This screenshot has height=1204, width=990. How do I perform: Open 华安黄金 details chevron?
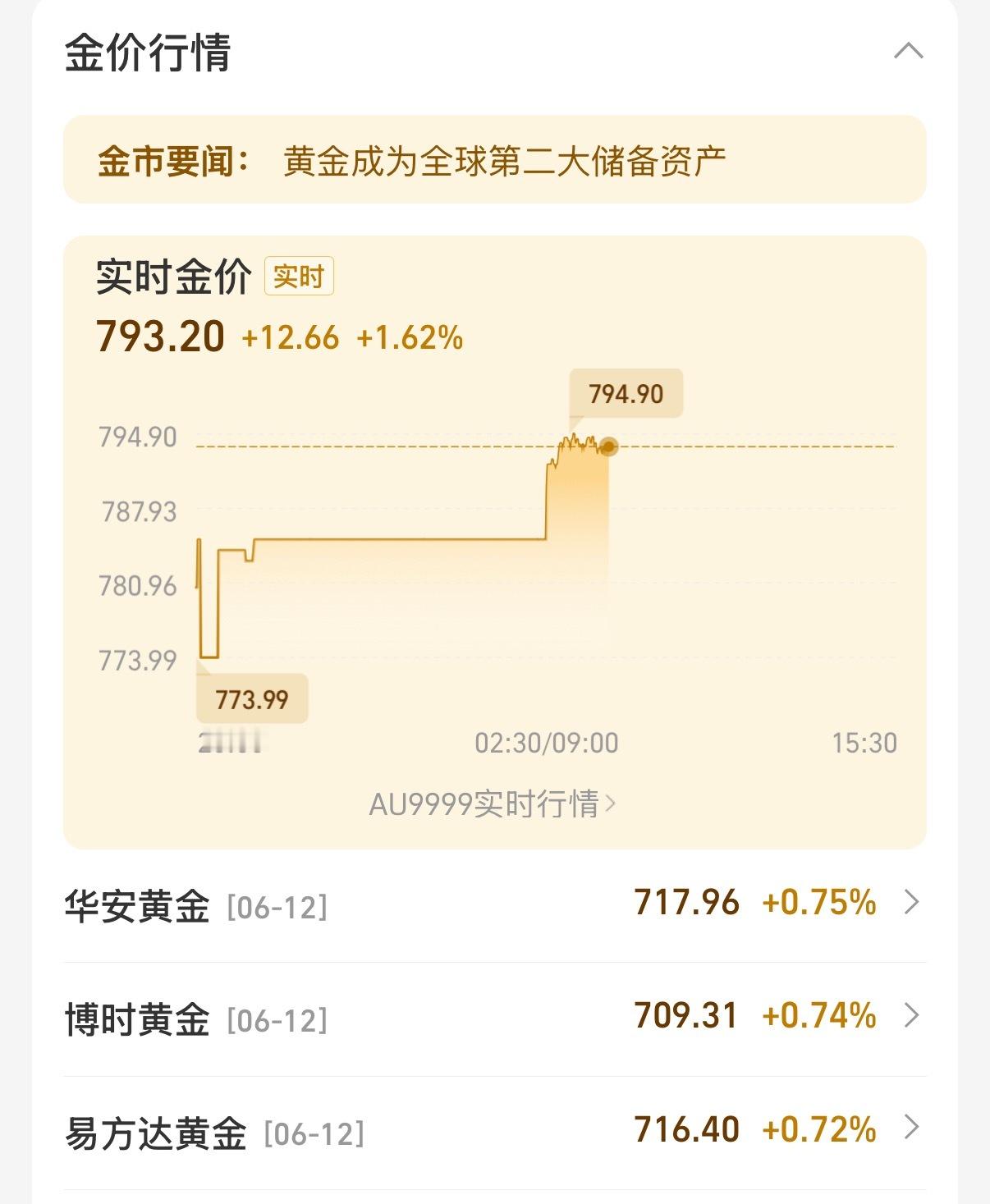point(911,903)
